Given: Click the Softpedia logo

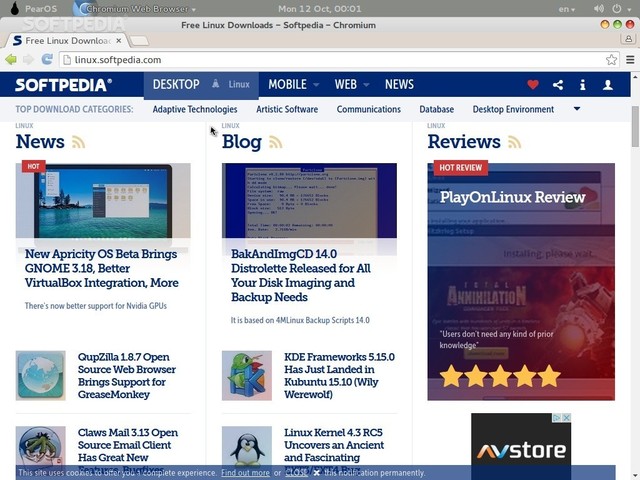Looking at the screenshot, I should 63,85.
